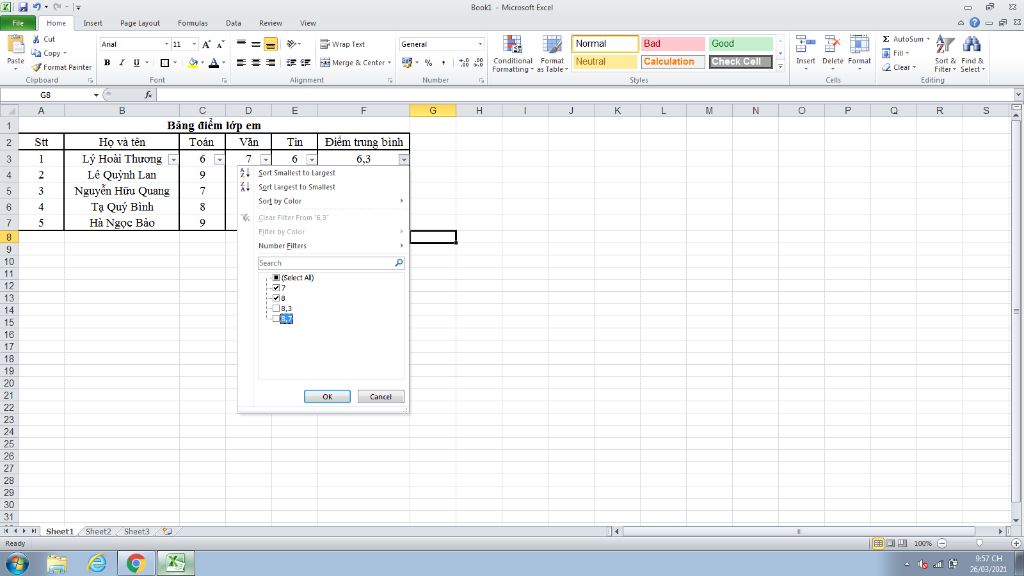Open Chrome from the taskbar

pos(136,563)
